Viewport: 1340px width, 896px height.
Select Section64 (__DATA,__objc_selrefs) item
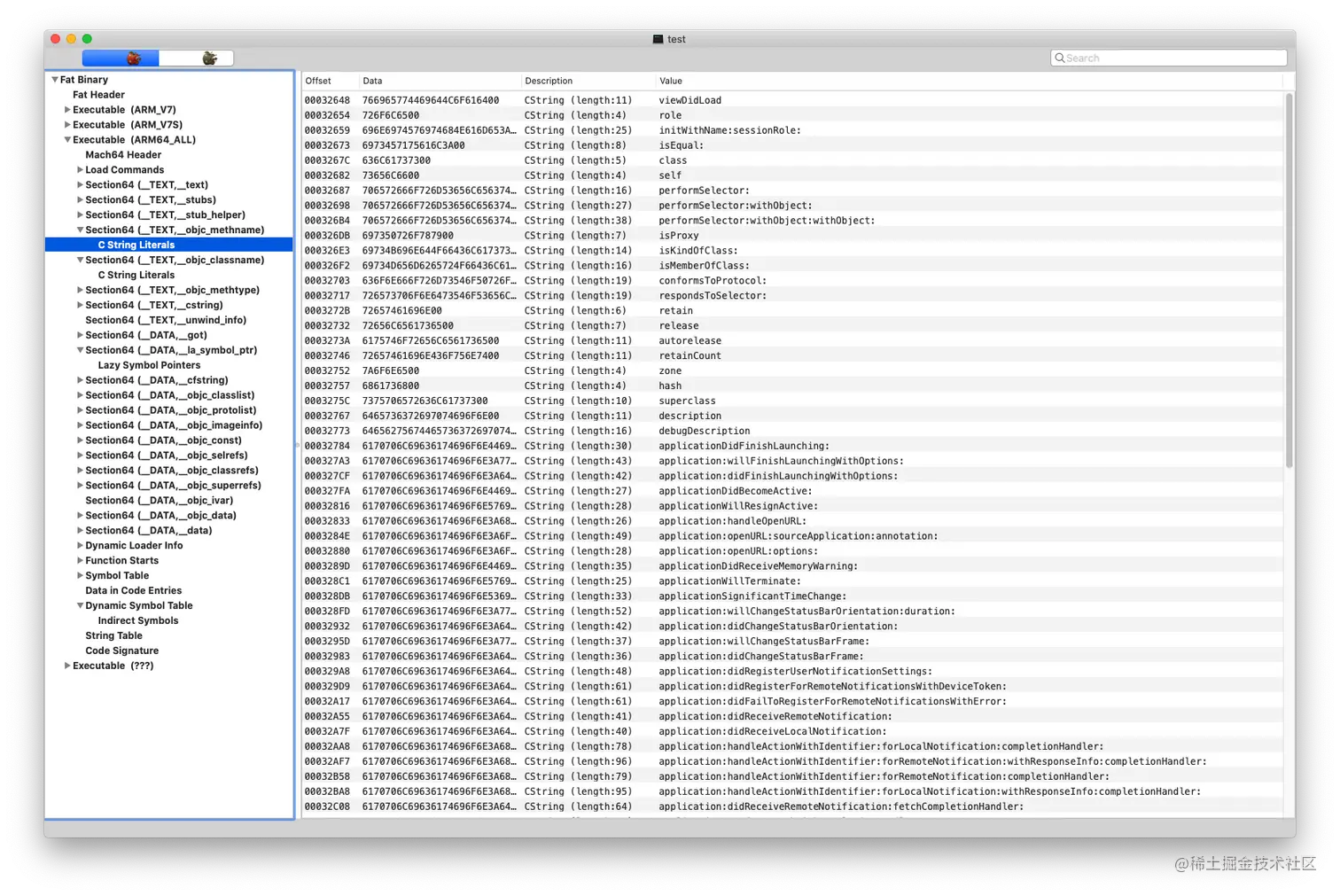pyautogui.click(x=166, y=456)
